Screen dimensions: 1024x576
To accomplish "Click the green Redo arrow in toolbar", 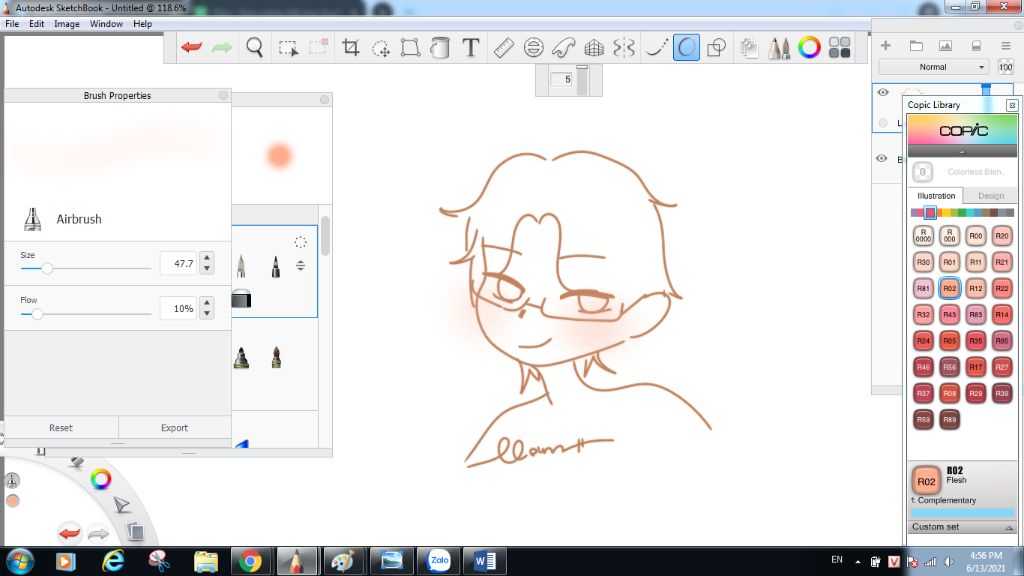I will 222,47.
